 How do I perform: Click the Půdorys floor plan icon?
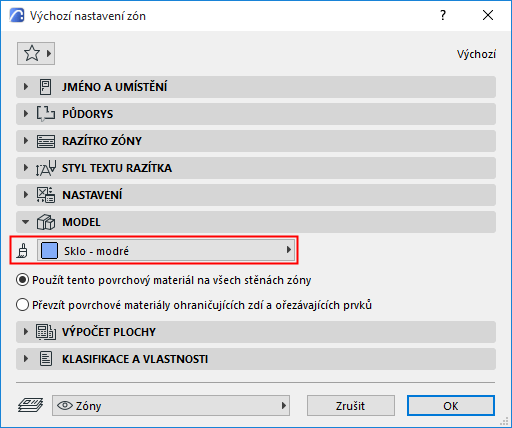pos(46,114)
